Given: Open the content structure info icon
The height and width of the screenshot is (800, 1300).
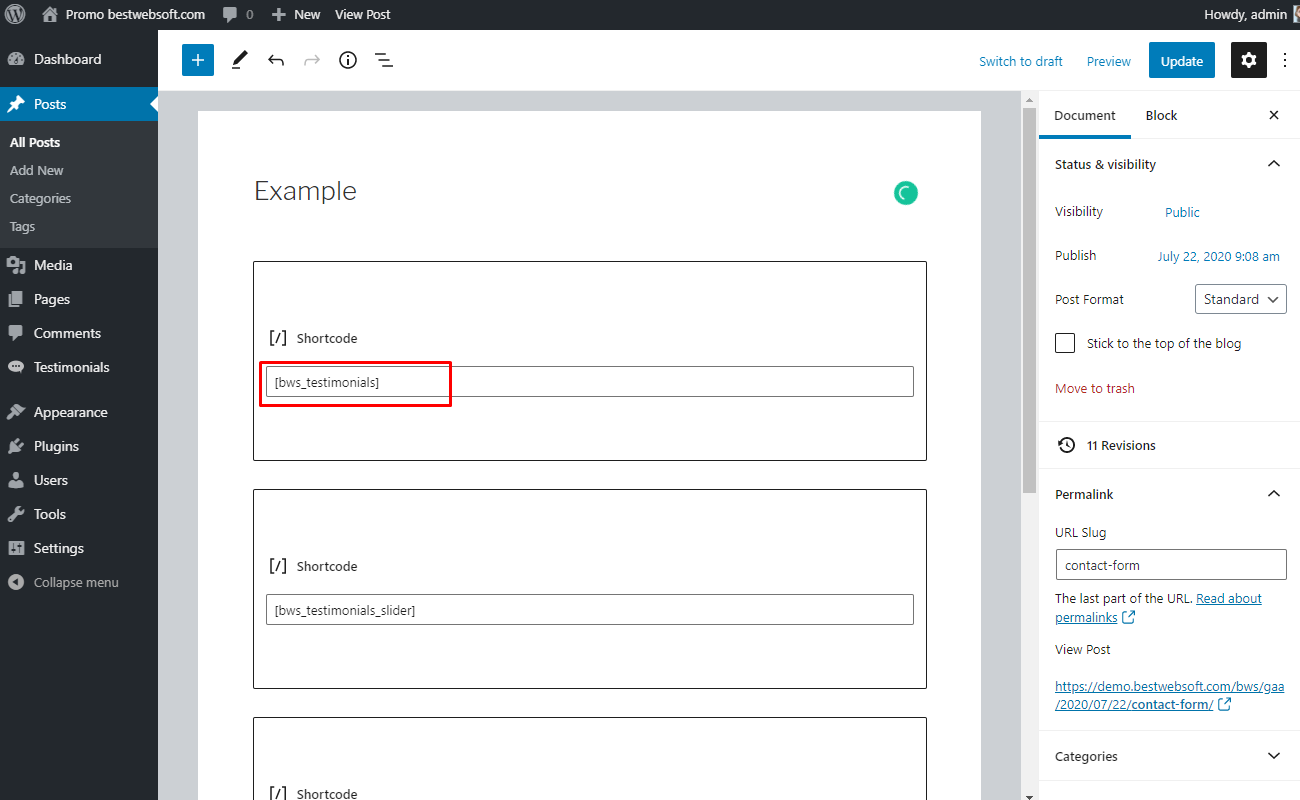Looking at the screenshot, I should 348,60.
